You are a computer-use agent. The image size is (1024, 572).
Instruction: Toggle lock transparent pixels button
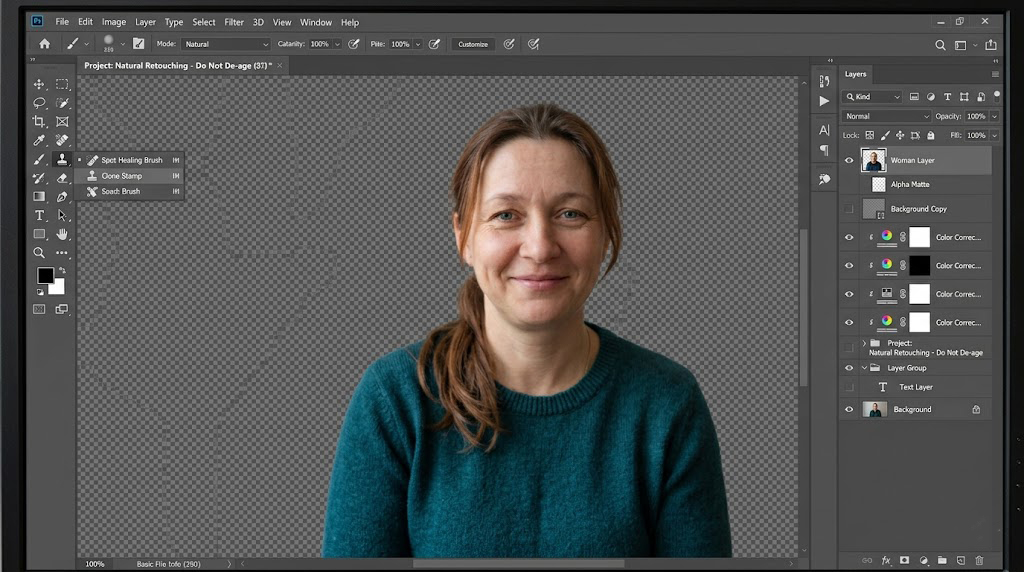(869, 135)
